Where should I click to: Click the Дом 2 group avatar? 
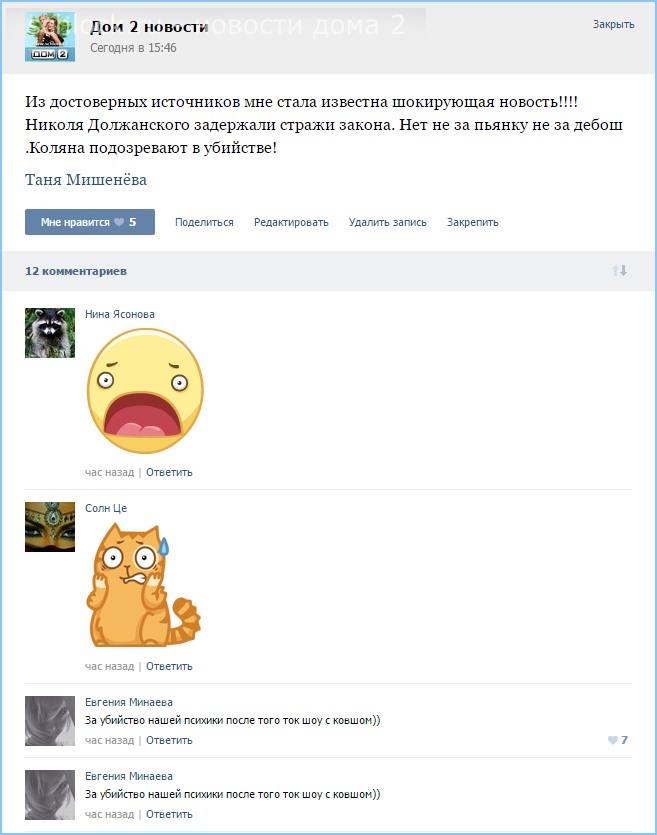coord(50,37)
